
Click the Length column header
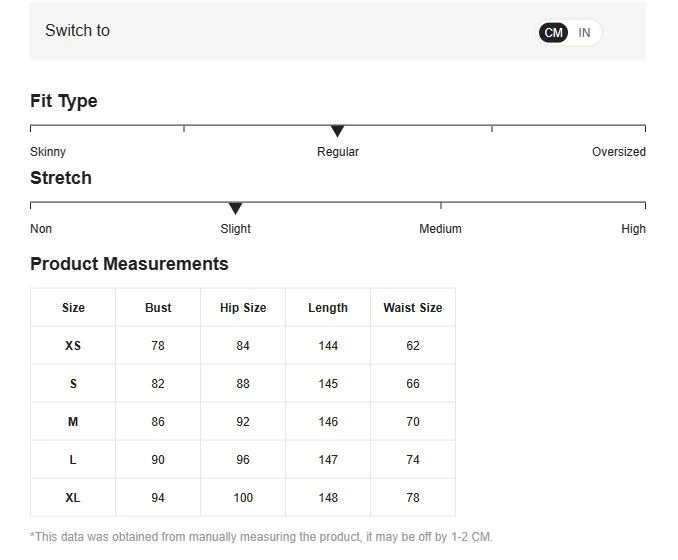(328, 308)
